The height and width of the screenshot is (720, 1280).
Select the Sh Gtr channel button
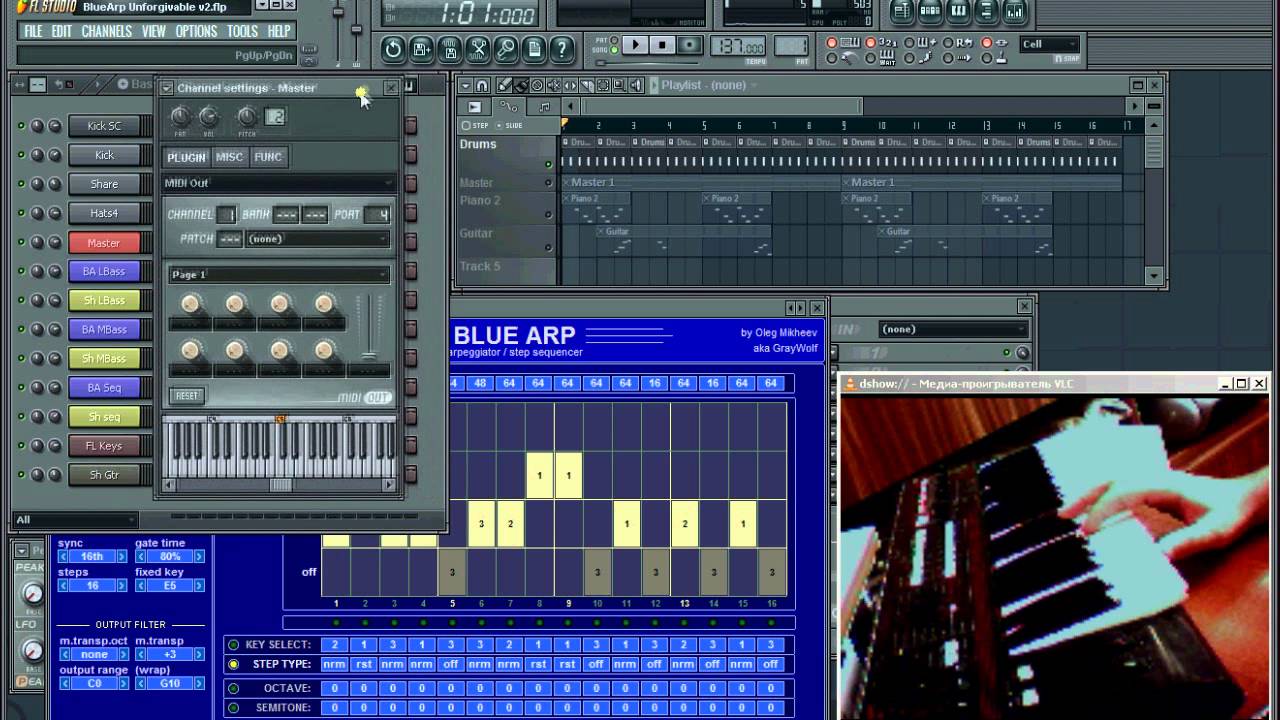tap(104, 475)
